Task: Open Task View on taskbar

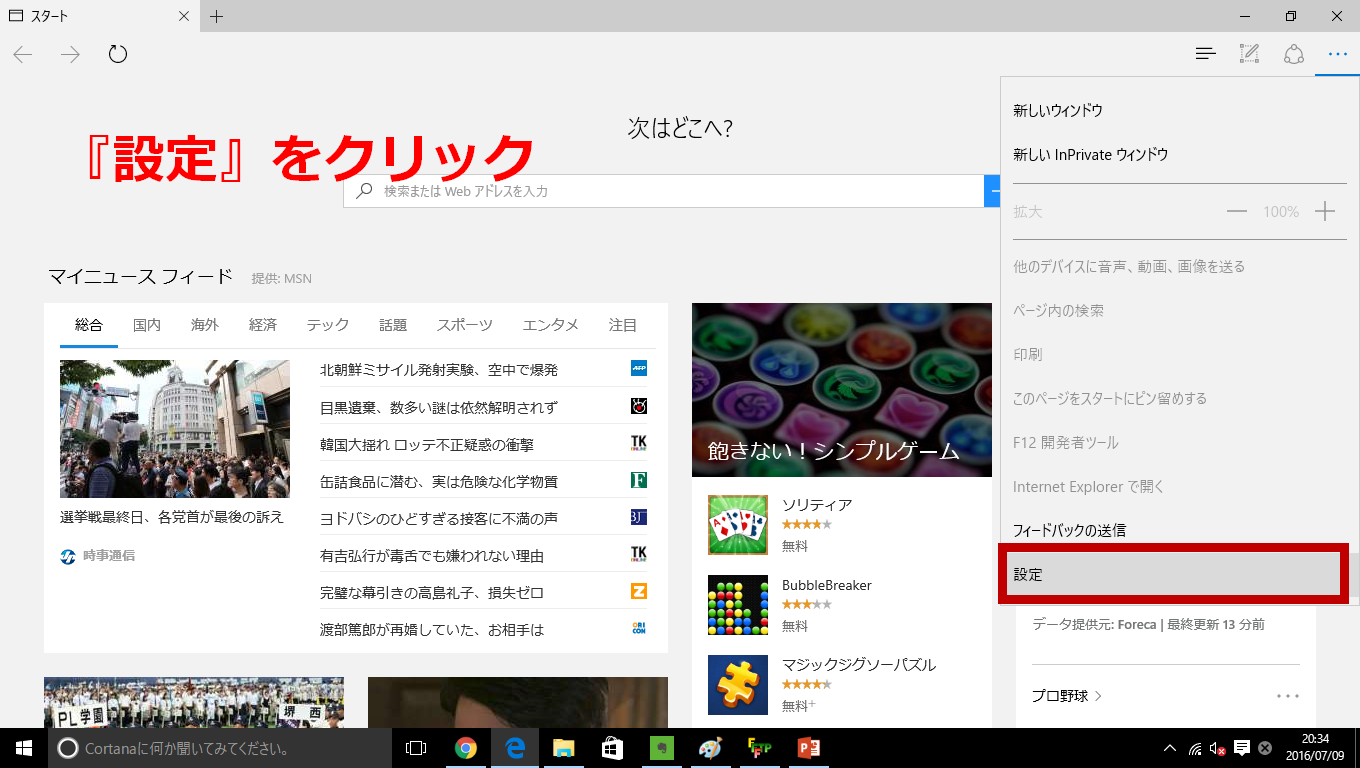Action: (416, 748)
